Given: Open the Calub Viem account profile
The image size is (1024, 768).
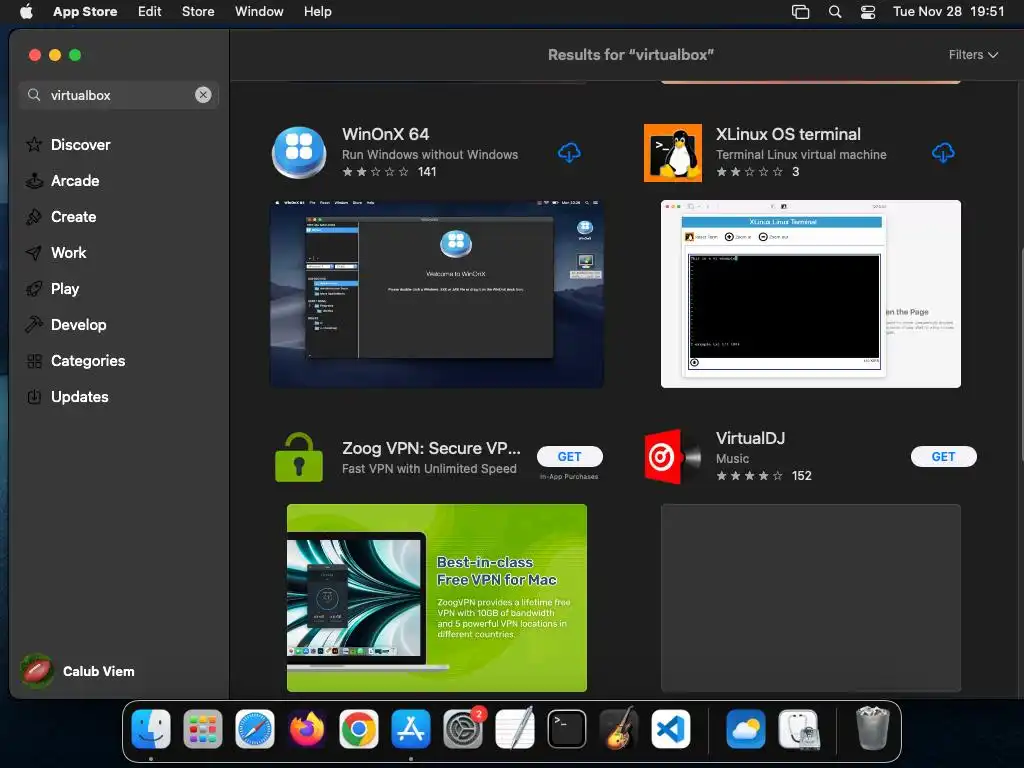Looking at the screenshot, I should 99,671.
